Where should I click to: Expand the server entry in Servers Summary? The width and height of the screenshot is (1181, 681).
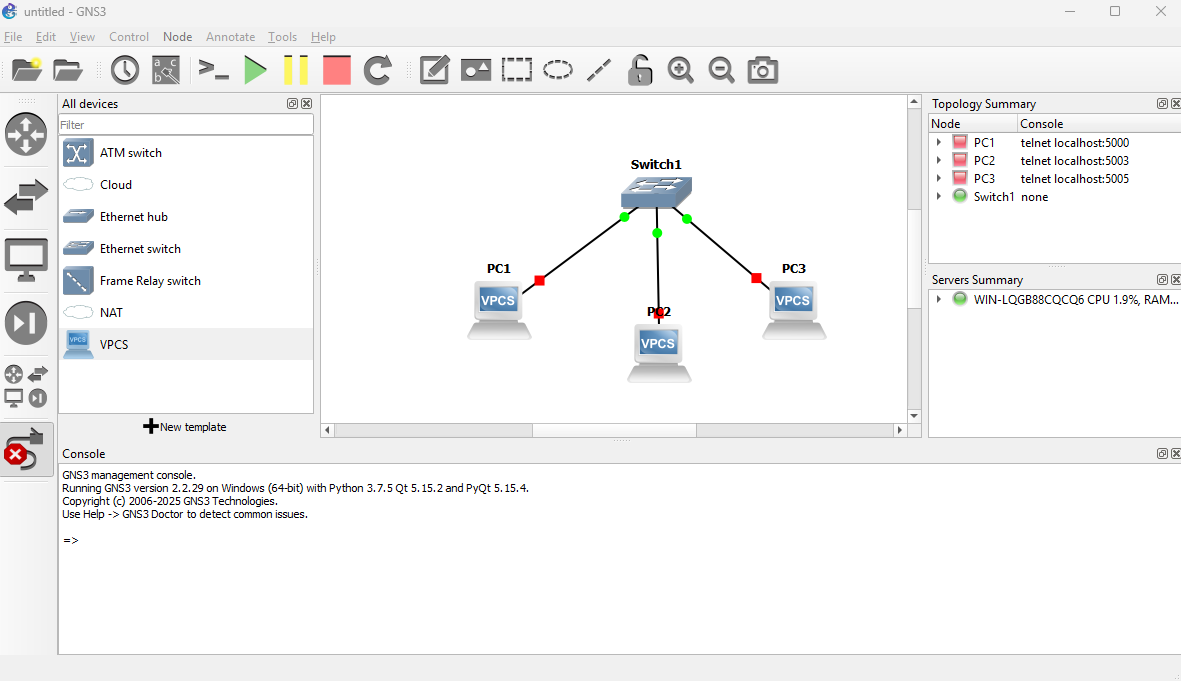click(x=939, y=299)
